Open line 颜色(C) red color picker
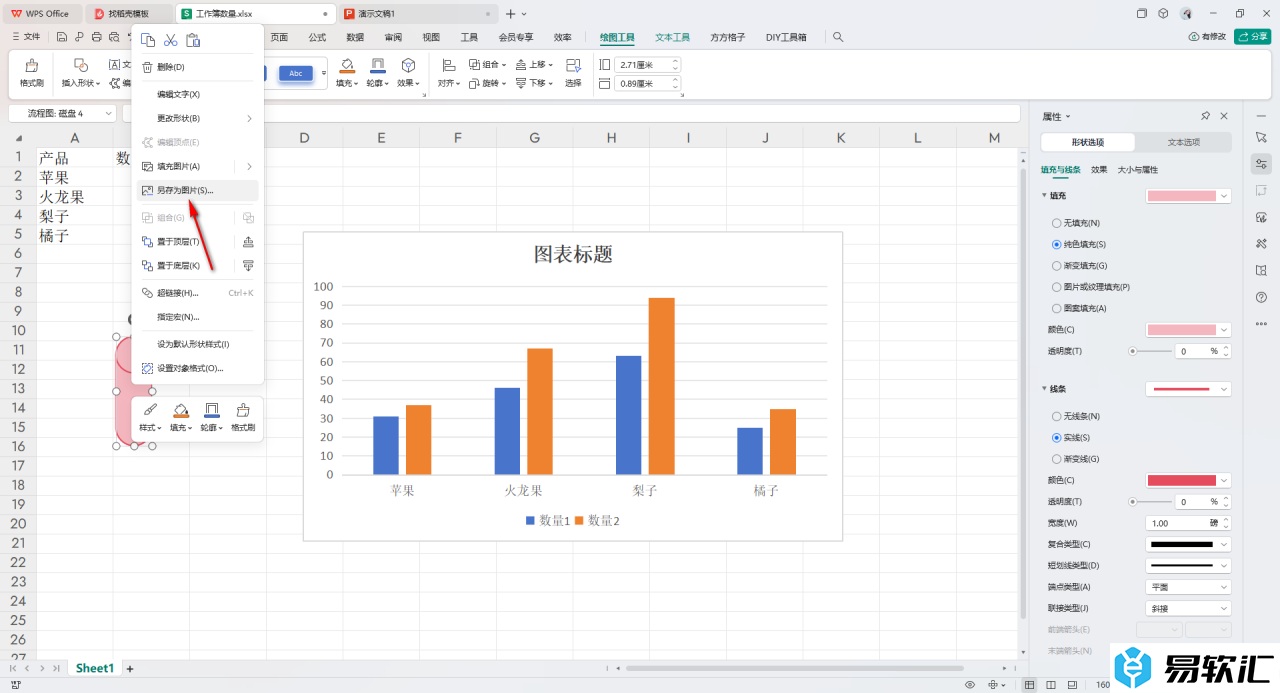1280x693 pixels. pyautogui.click(x=1188, y=481)
